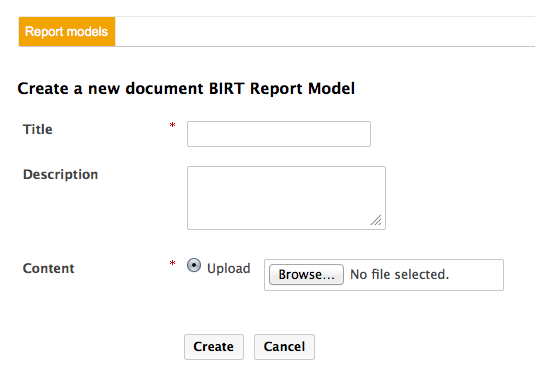535x377 pixels.
Task: Click the Upload option label
Action: (229, 269)
